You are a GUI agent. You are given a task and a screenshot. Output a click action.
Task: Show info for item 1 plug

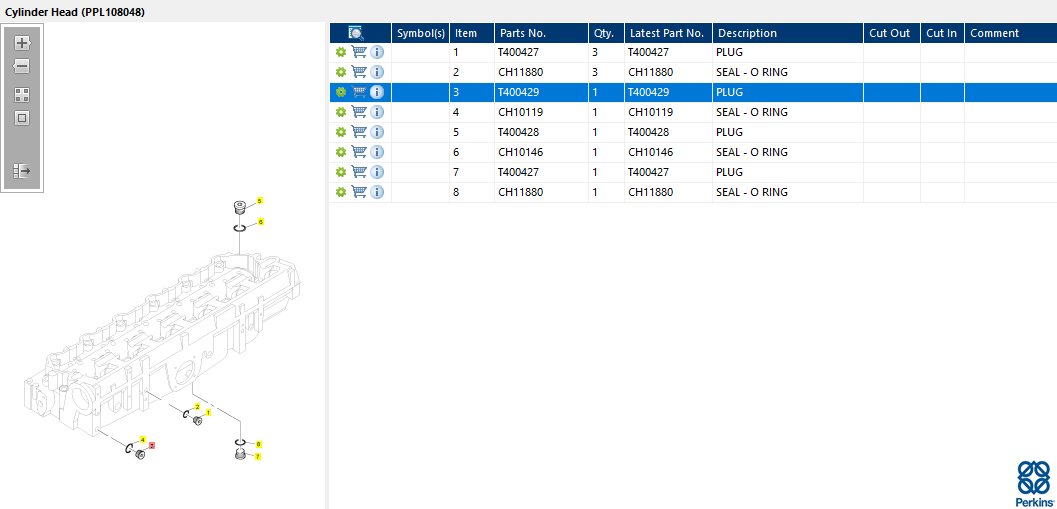377,52
